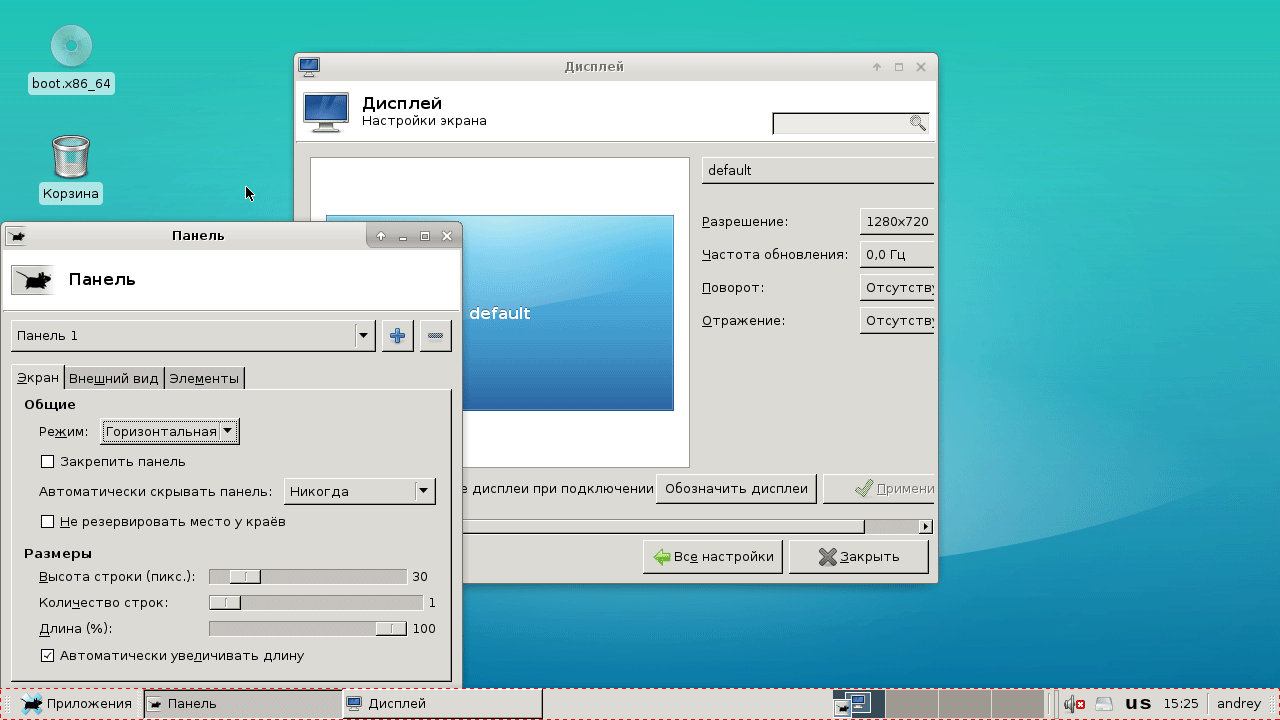Open the boot.x86_64 disc icon
Screen dimensions: 1280x720
click(x=71, y=46)
